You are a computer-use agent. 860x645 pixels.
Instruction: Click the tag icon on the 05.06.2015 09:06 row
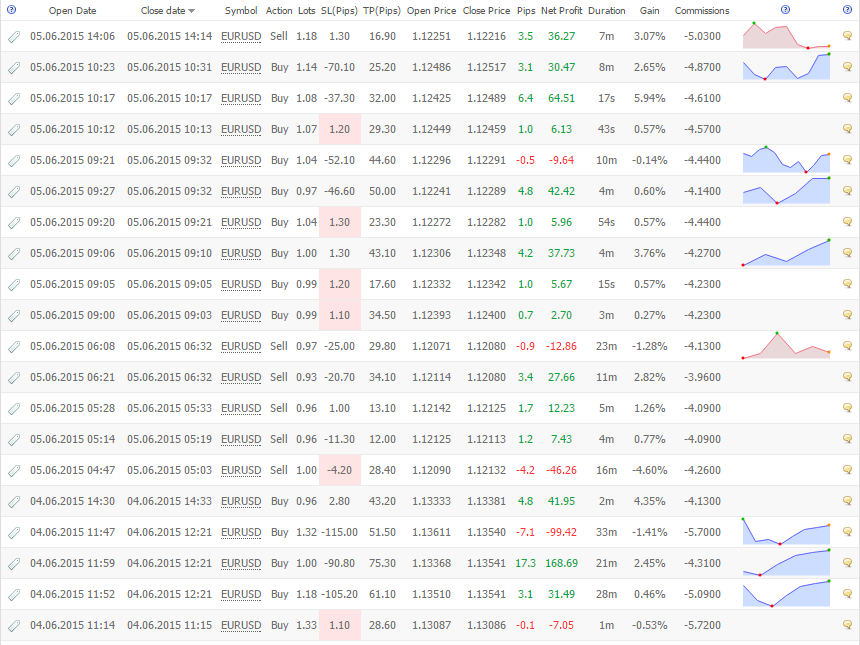pyautogui.click(x=14, y=253)
